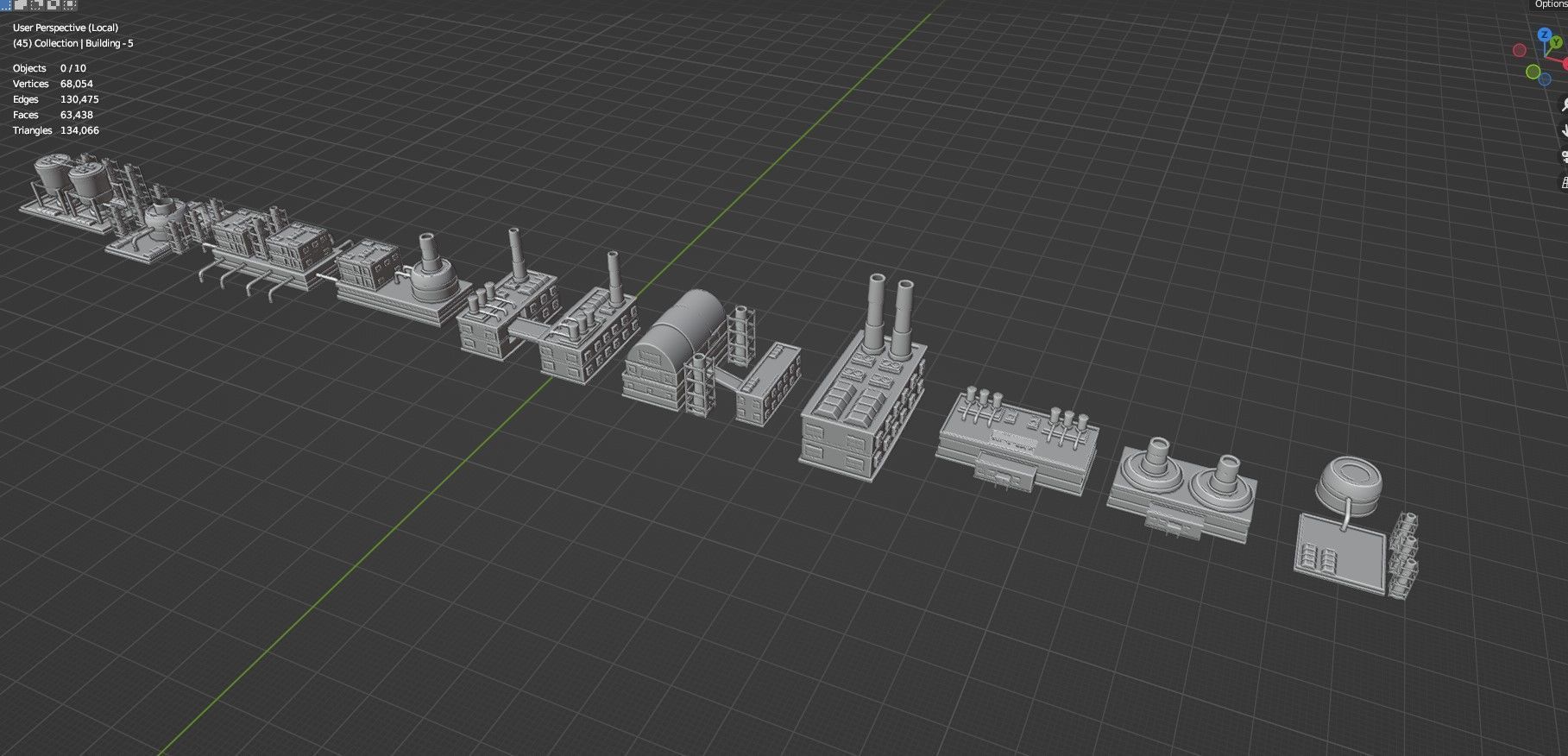Viewport: 1568px width, 756px height.
Task: Click the "Vertices" statistics label
Action: [x=30, y=84]
